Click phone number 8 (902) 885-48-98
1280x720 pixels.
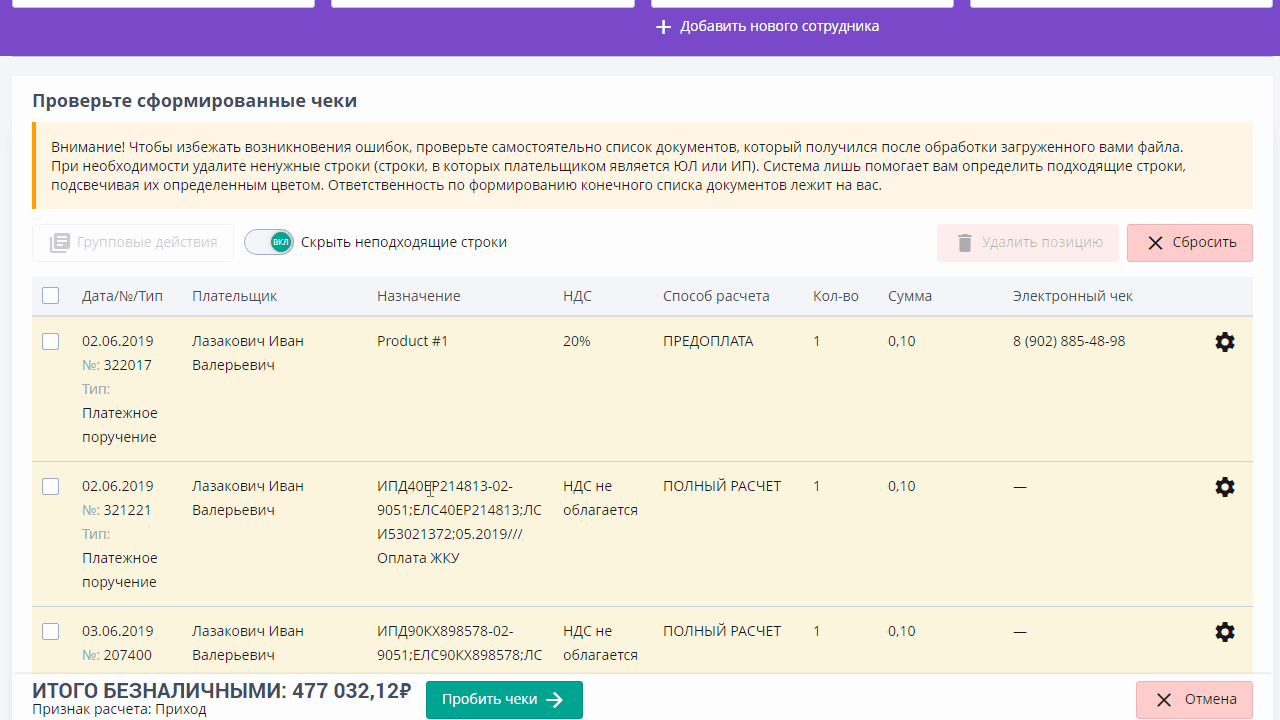click(1069, 341)
